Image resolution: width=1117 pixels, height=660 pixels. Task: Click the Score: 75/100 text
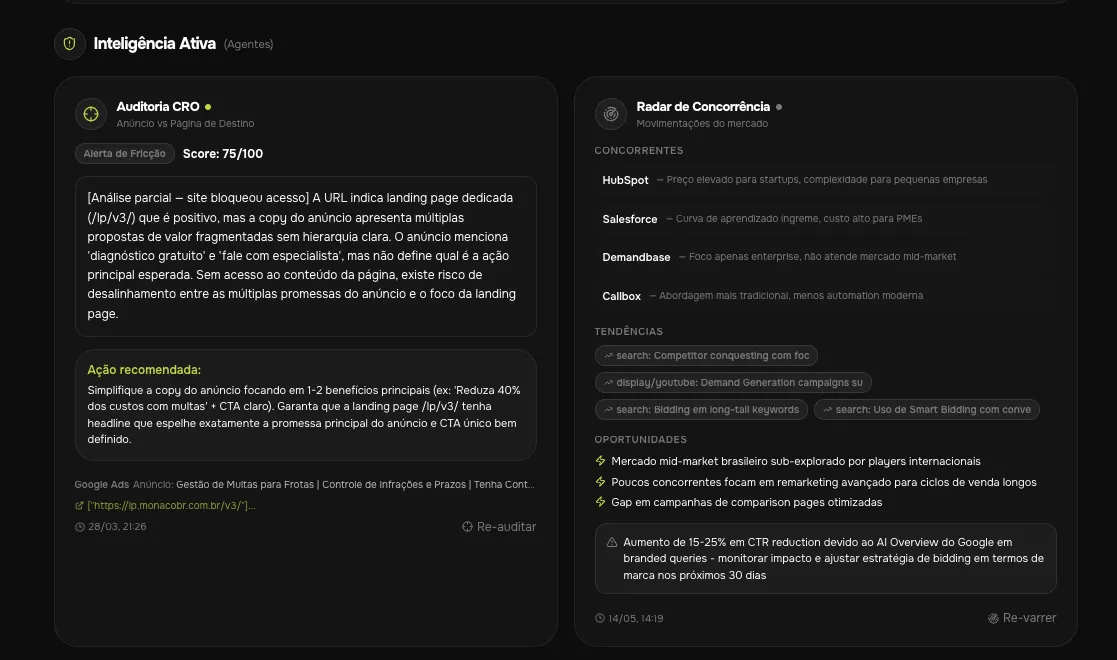223,154
